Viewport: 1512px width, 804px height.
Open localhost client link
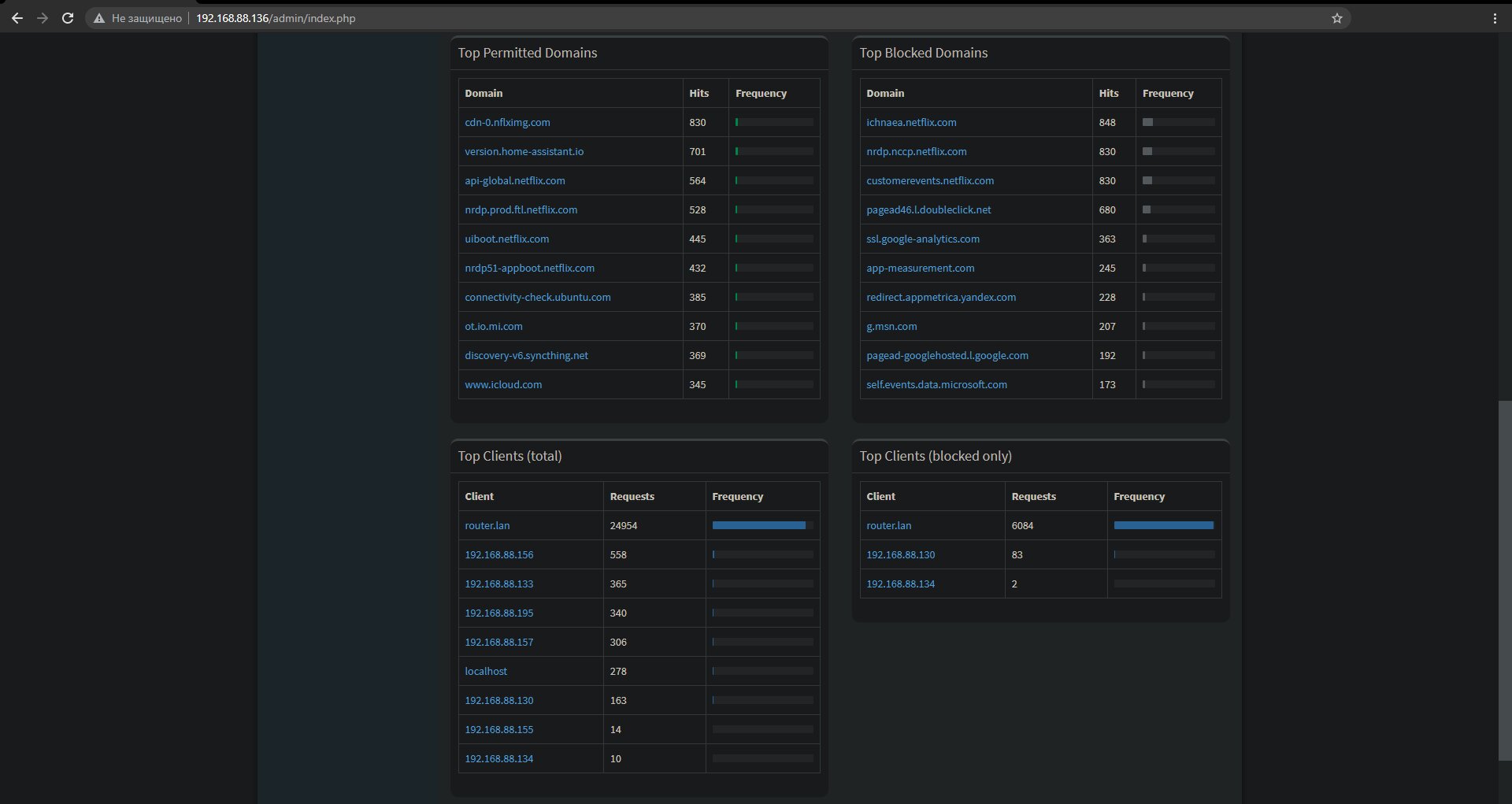pyautogui.click(x=486, y=672)
